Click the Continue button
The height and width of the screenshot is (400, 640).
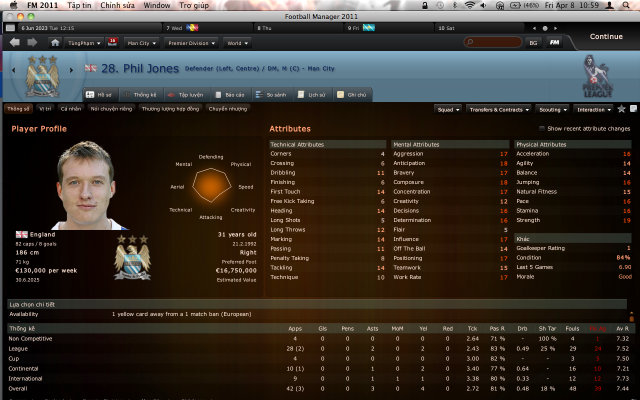606,36
